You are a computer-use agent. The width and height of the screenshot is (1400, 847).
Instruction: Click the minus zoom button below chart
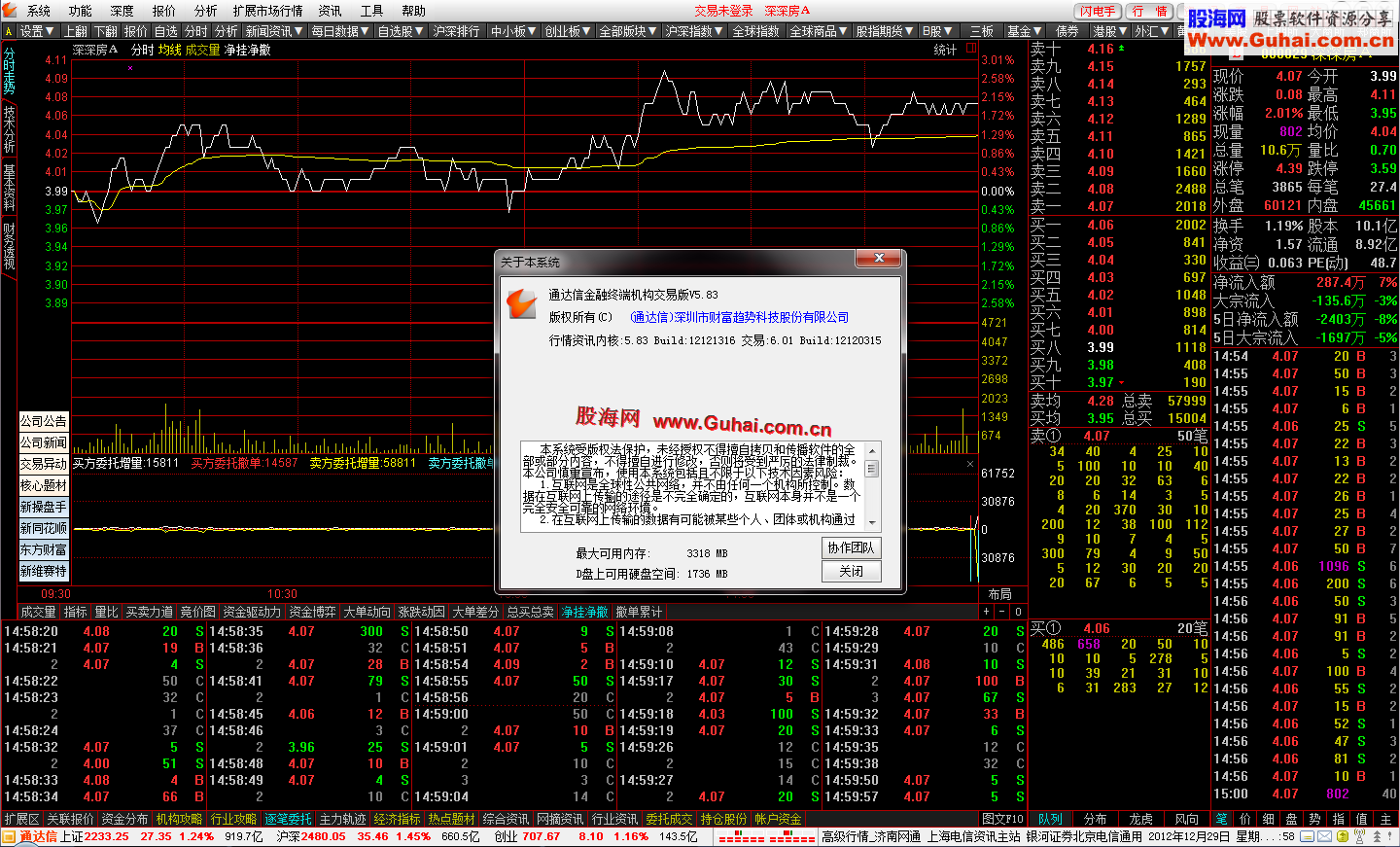pos(1001,612)
